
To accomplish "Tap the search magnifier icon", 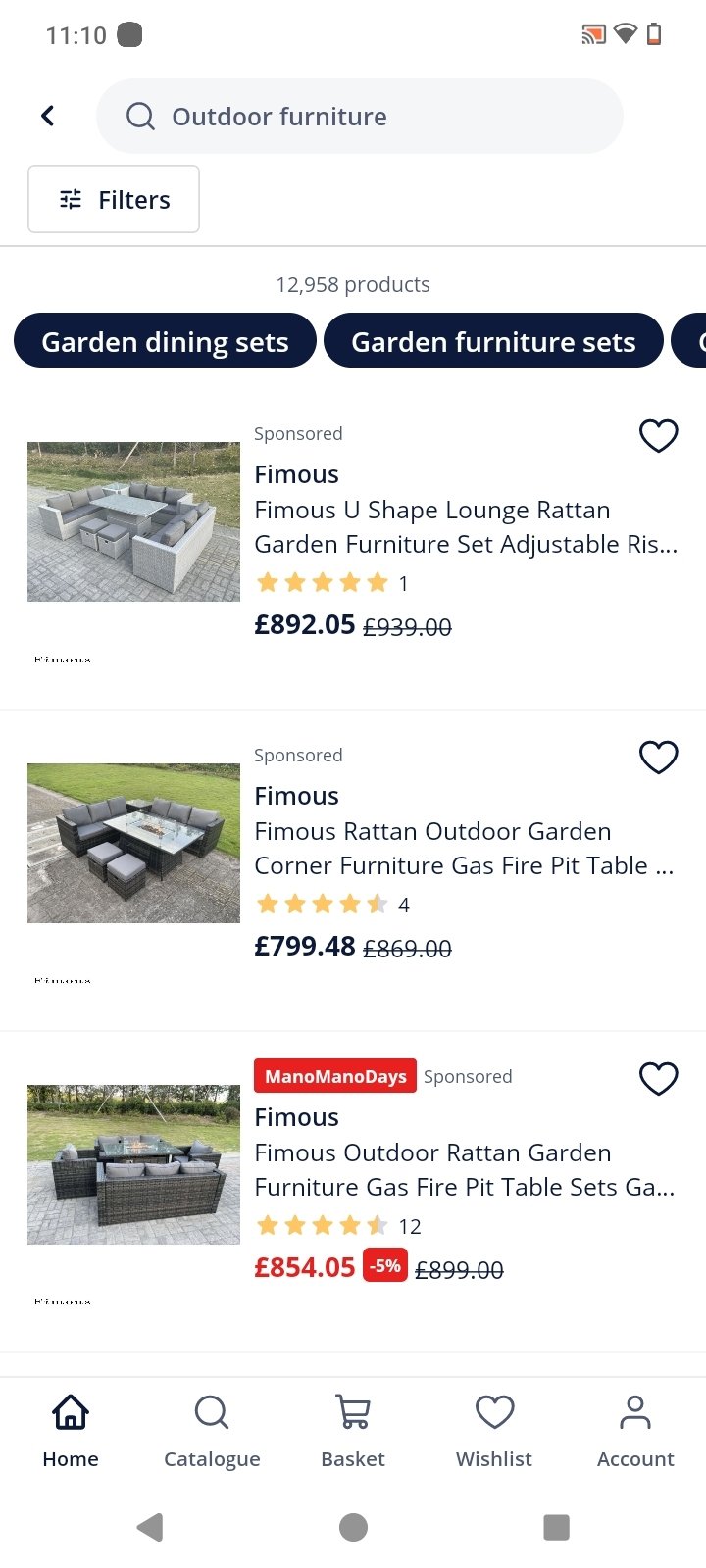I will 141,117.
